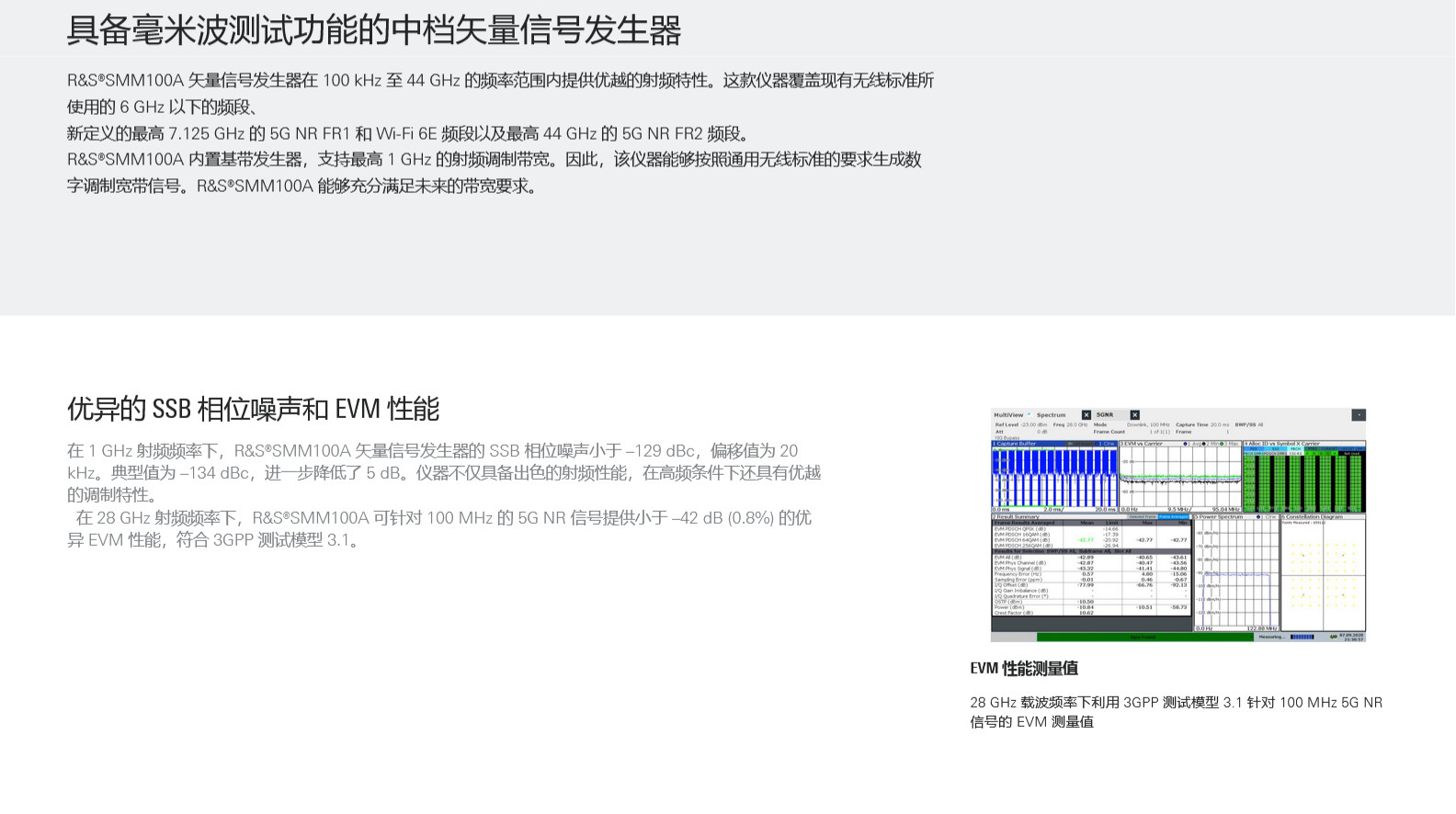This screenshot has width=1456, height=814.
Task: Click the blue Measuring progress indicator
Action: click(x=1302, y=637)
